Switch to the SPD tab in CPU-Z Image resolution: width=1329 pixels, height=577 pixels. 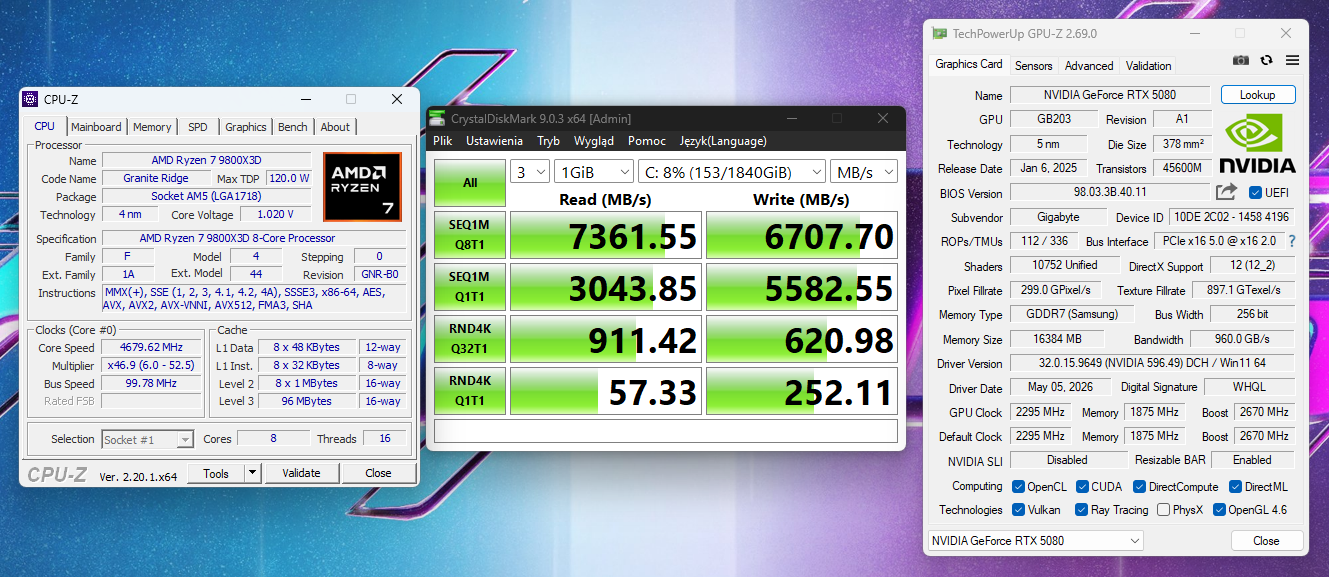pyautogui.click(x=198, y=127)
